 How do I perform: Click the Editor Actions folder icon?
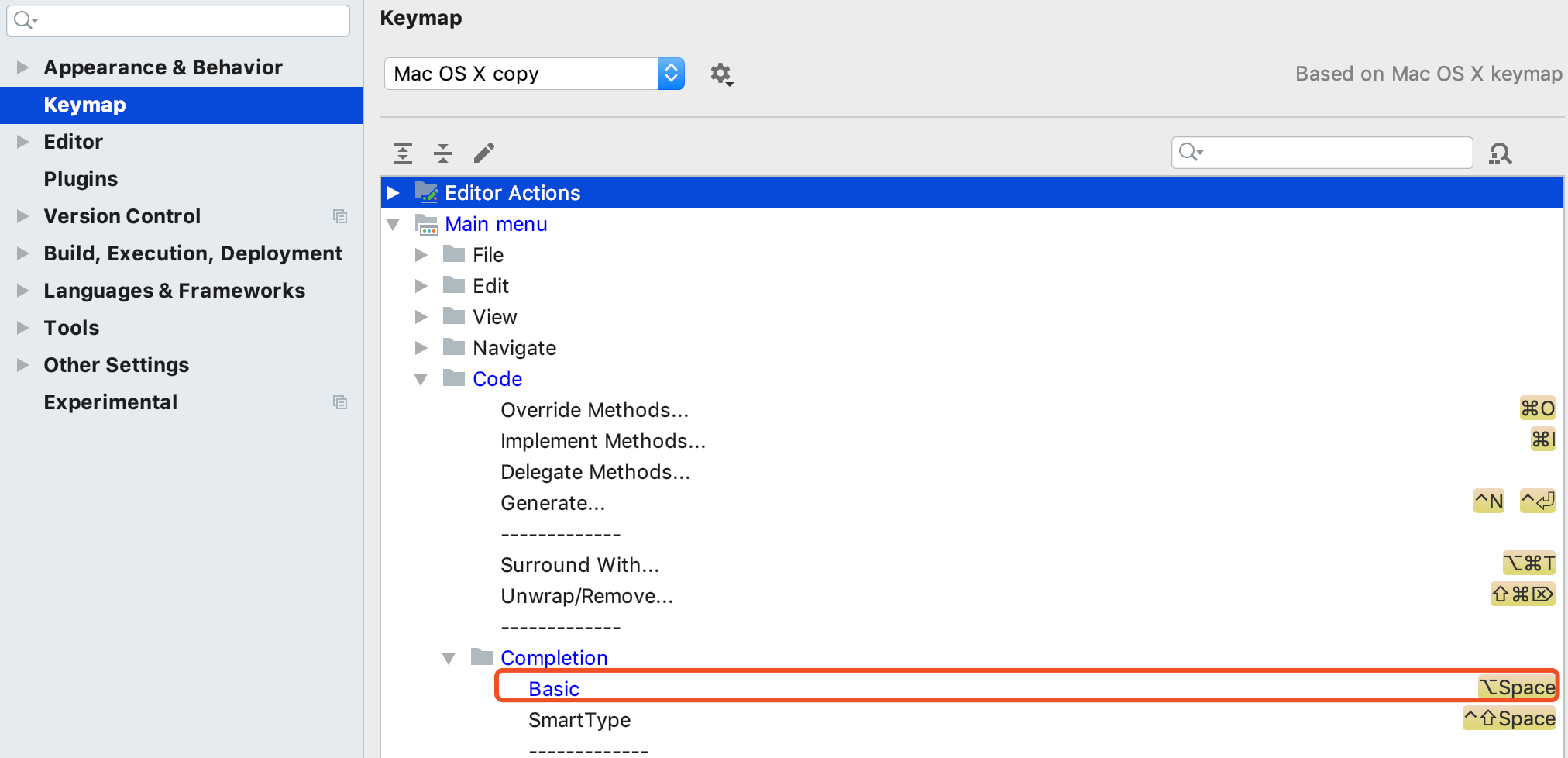(x=426, y=192)
